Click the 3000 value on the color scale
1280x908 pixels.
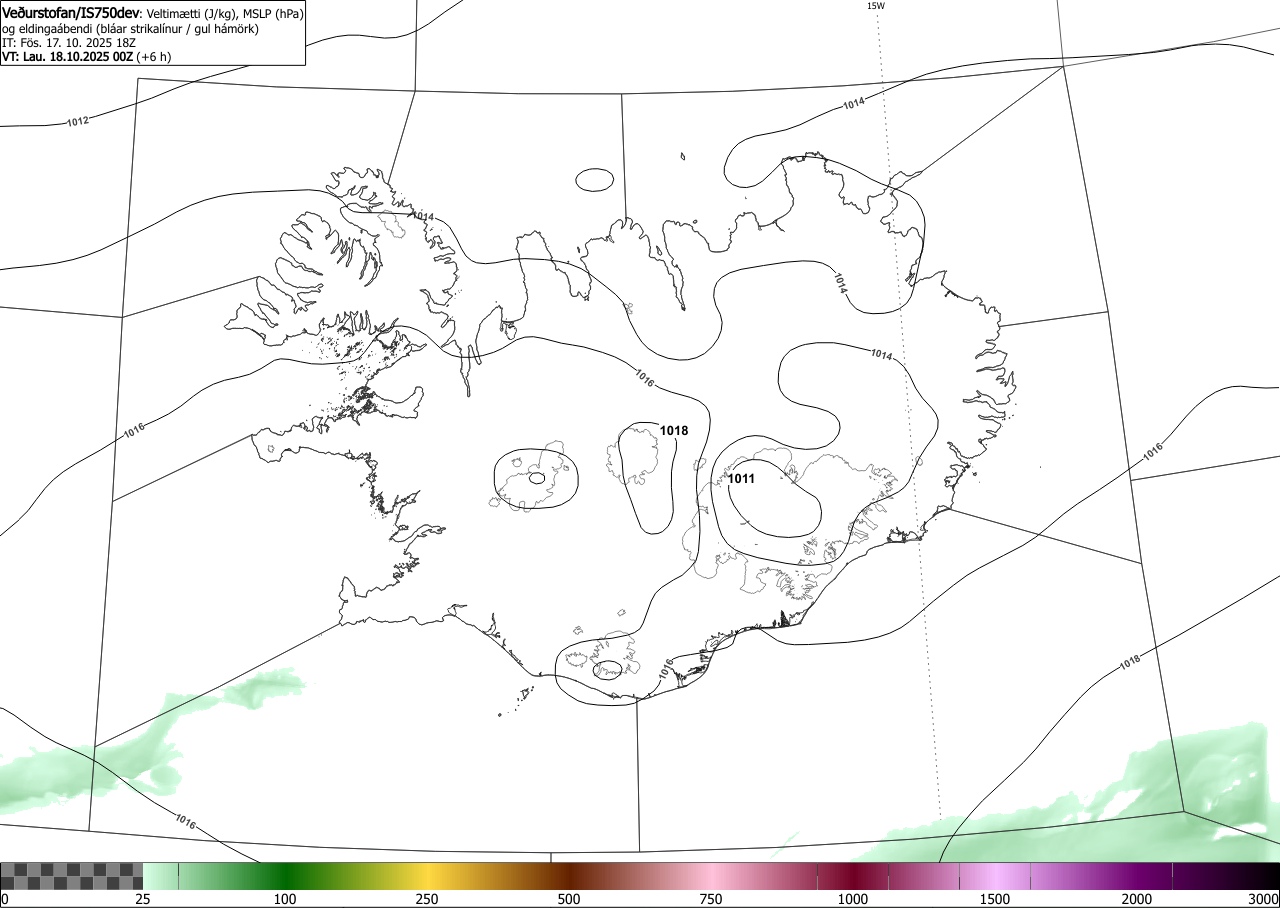(1264, 899)
